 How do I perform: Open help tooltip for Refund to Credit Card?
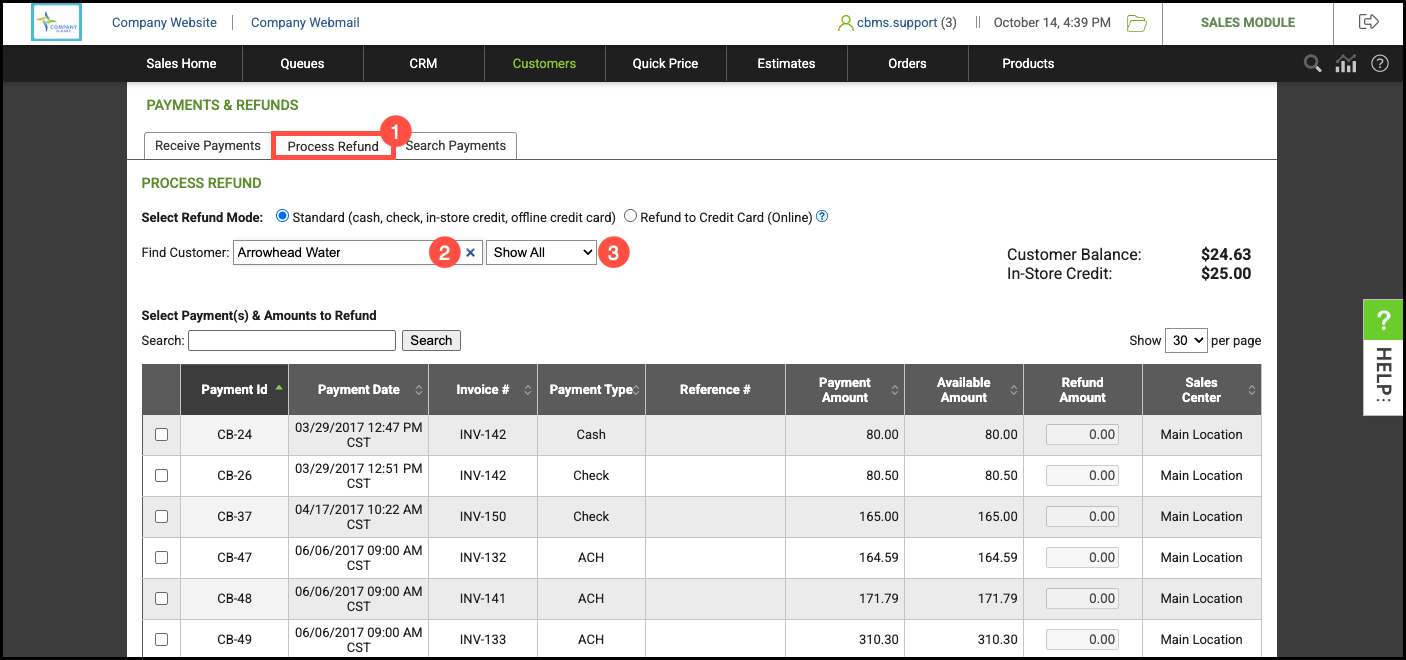pos(822,216)
